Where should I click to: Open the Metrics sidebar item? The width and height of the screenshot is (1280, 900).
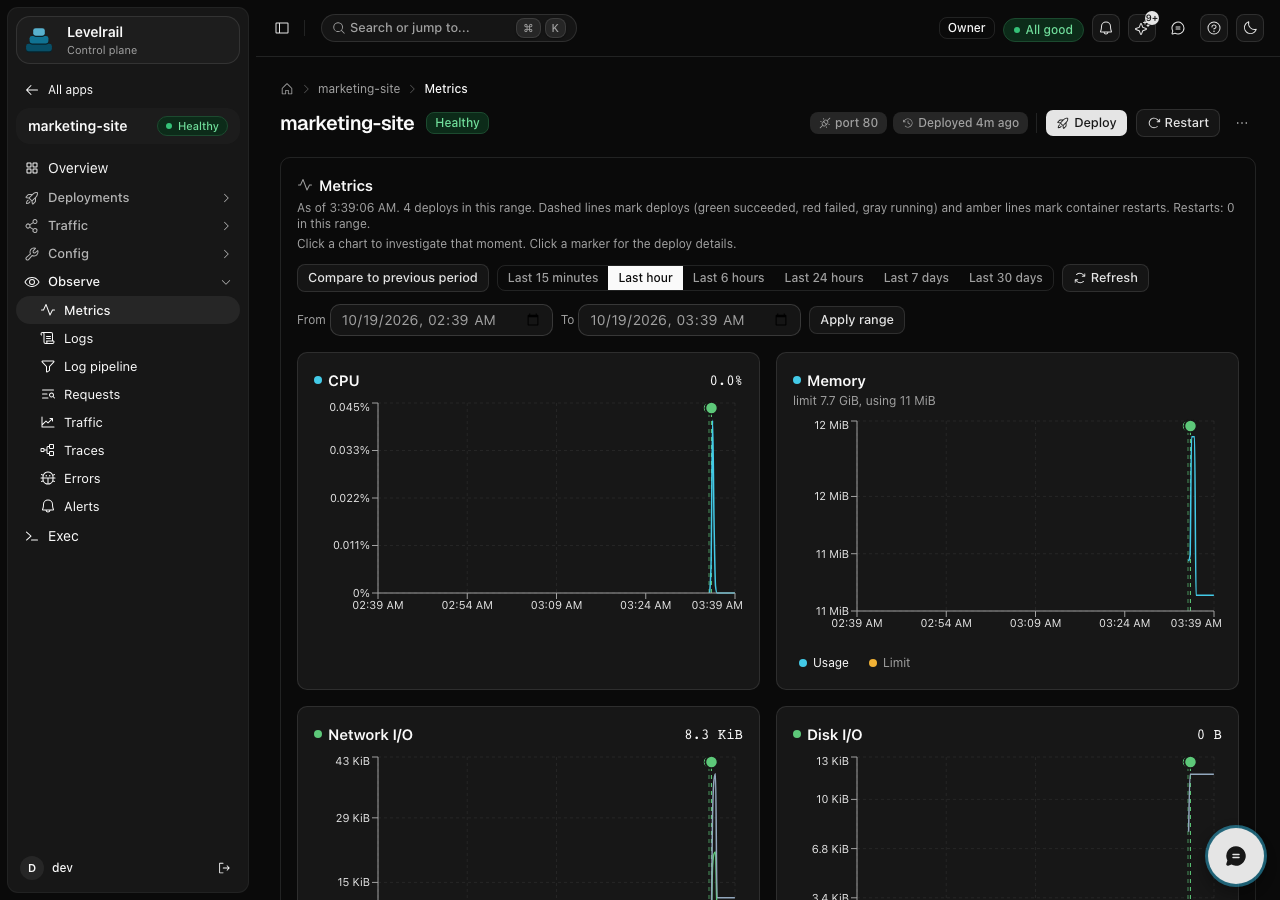coord(128,310)
